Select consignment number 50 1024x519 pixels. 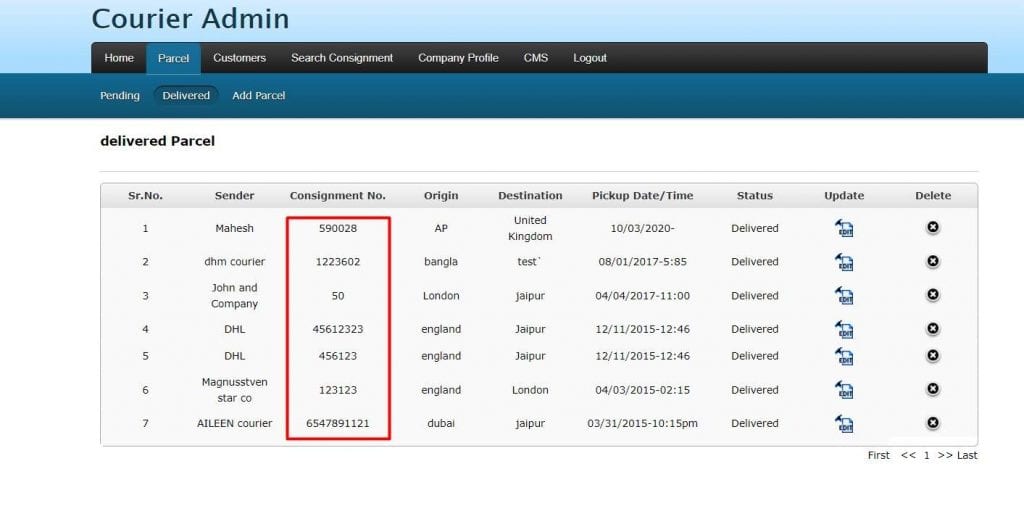338,296
